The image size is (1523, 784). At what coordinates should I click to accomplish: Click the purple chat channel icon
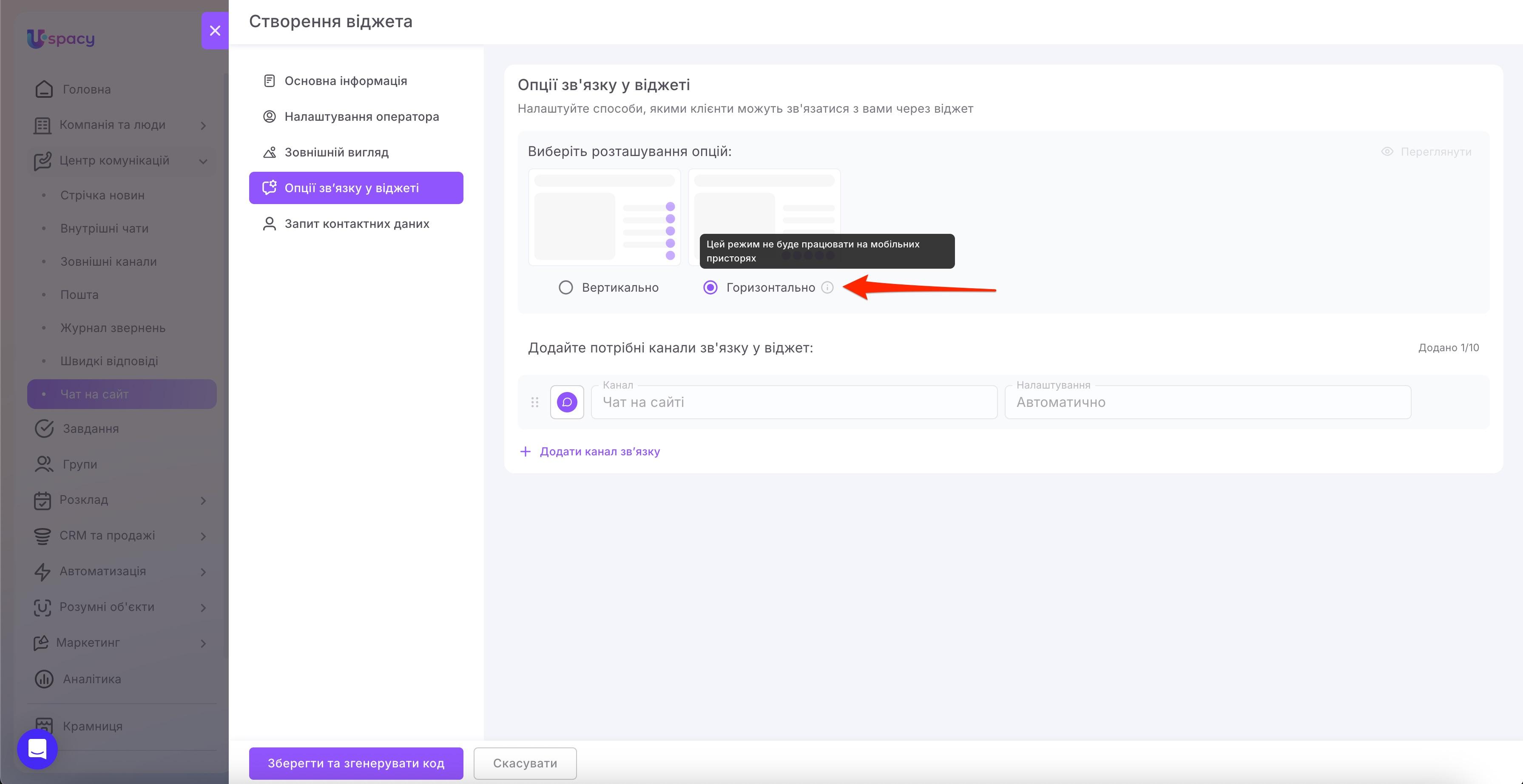[x=566, y=402]
